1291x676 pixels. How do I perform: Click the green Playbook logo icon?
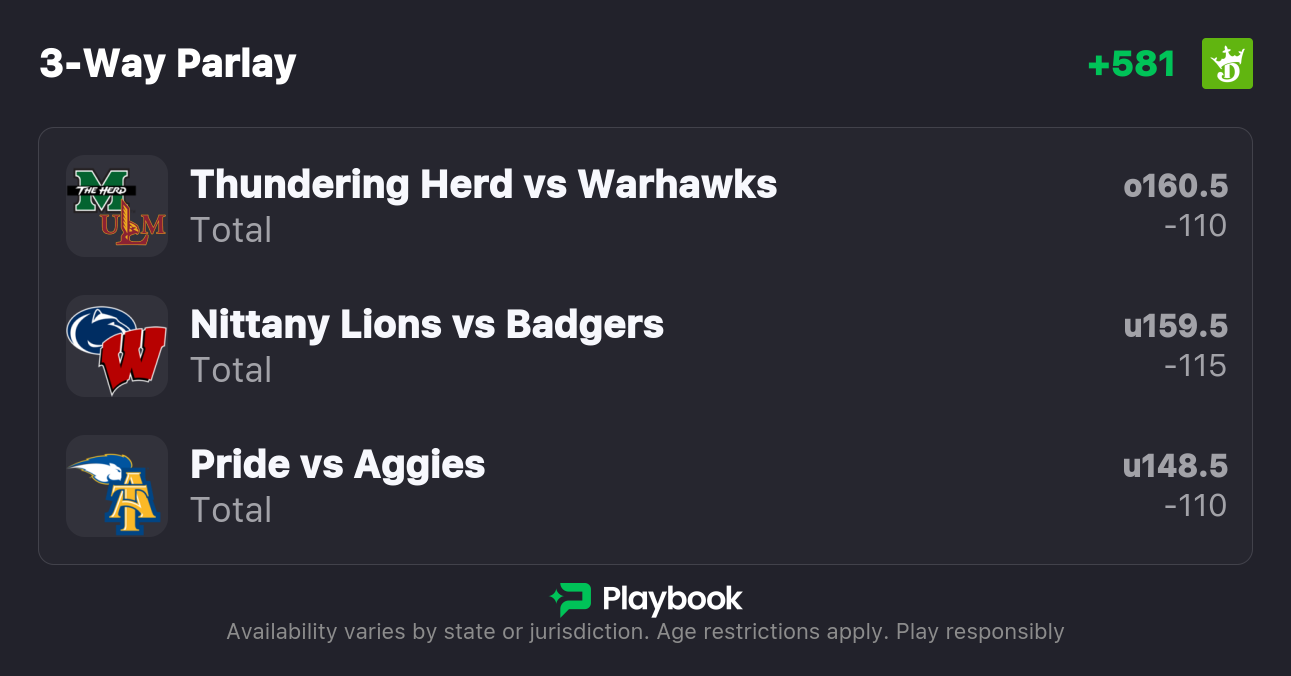tap(571, 599)
